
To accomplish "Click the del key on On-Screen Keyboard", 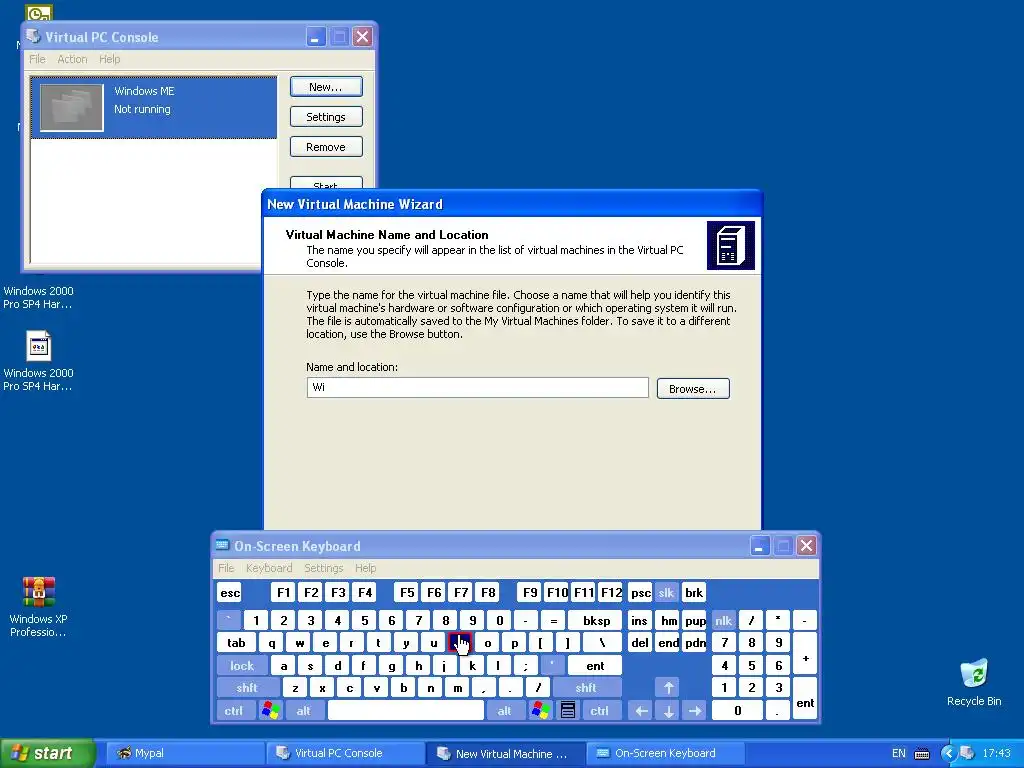I will pos(639,643).
